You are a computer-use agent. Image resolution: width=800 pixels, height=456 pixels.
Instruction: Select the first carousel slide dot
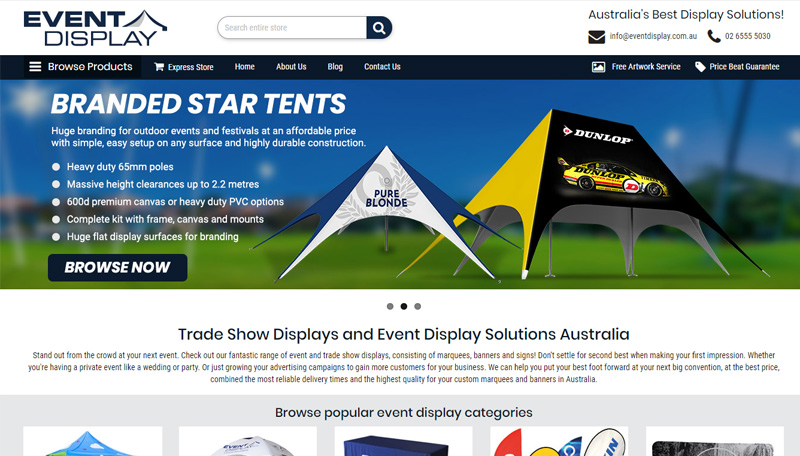(390, 306)
